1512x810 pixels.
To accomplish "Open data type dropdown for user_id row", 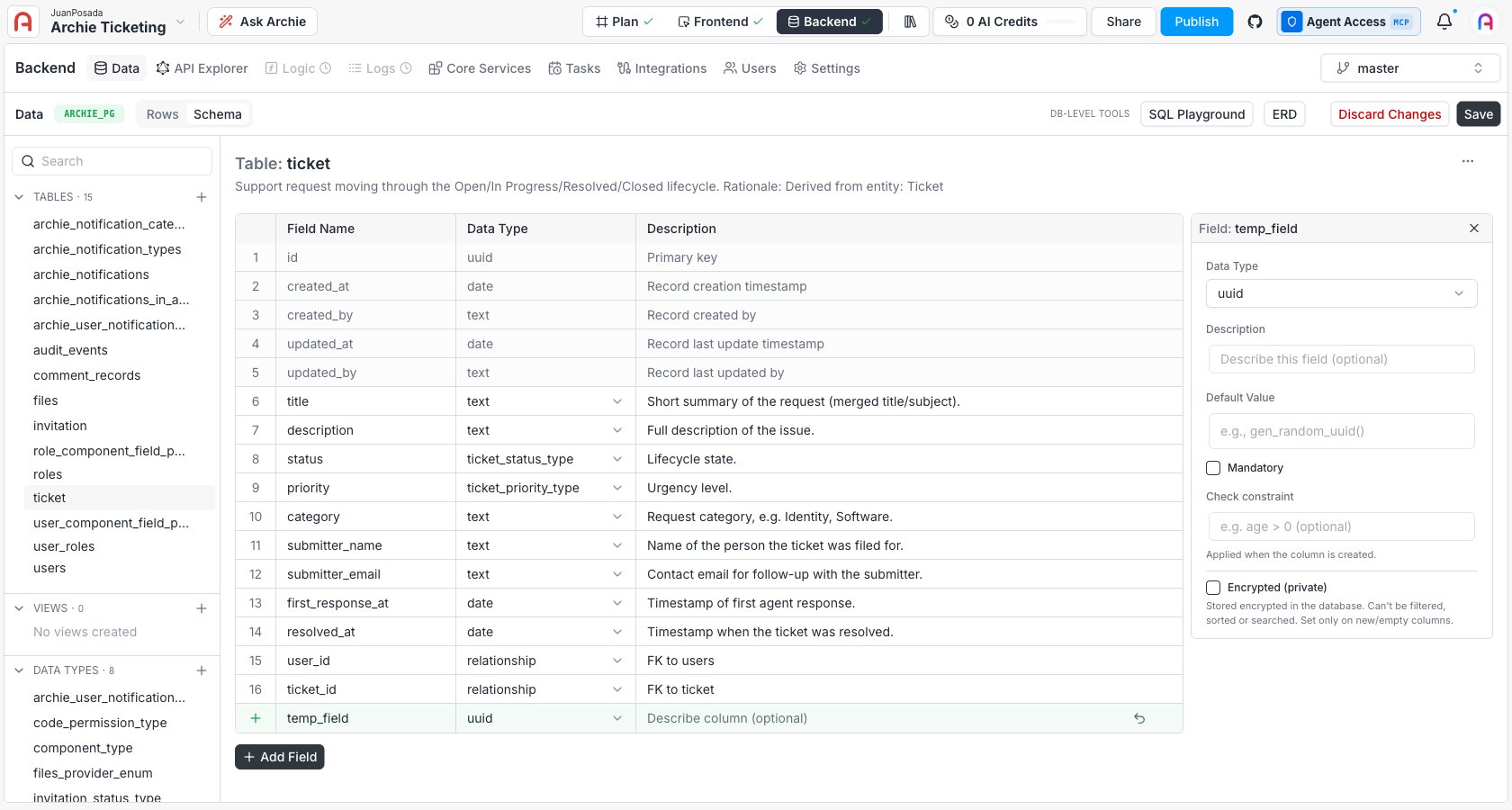I will [x=617, y=661].
